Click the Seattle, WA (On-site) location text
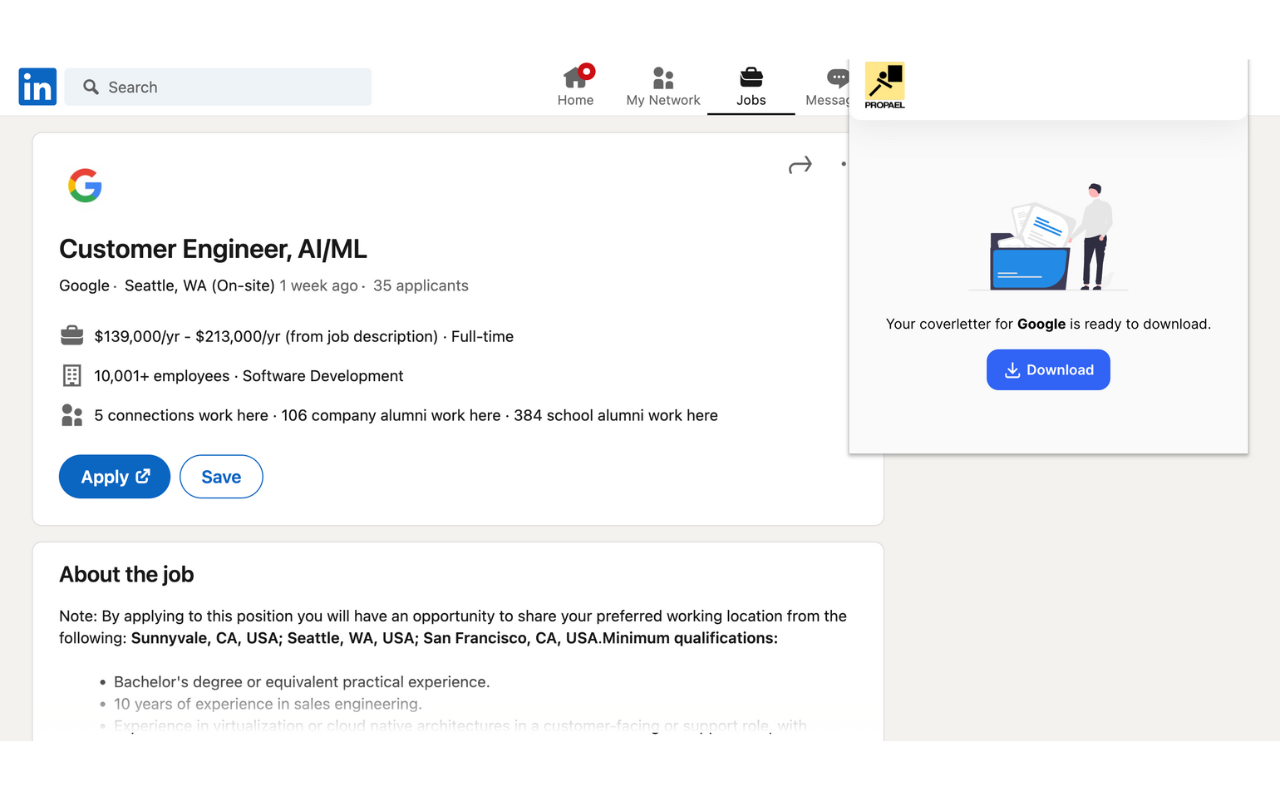Screen dimensions: 1280x800 [199, 286]
